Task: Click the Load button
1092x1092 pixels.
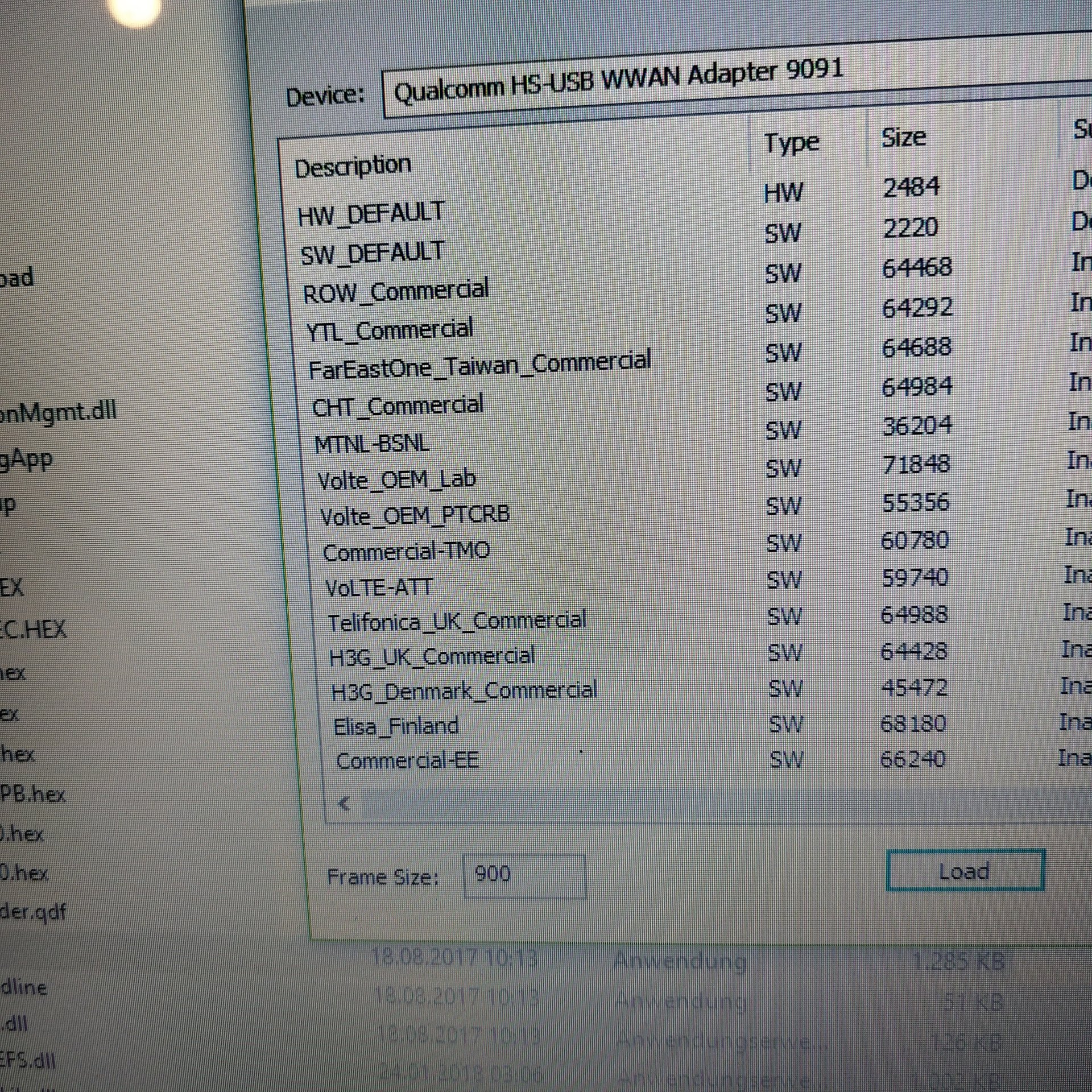Action: [x=965, y=871]
